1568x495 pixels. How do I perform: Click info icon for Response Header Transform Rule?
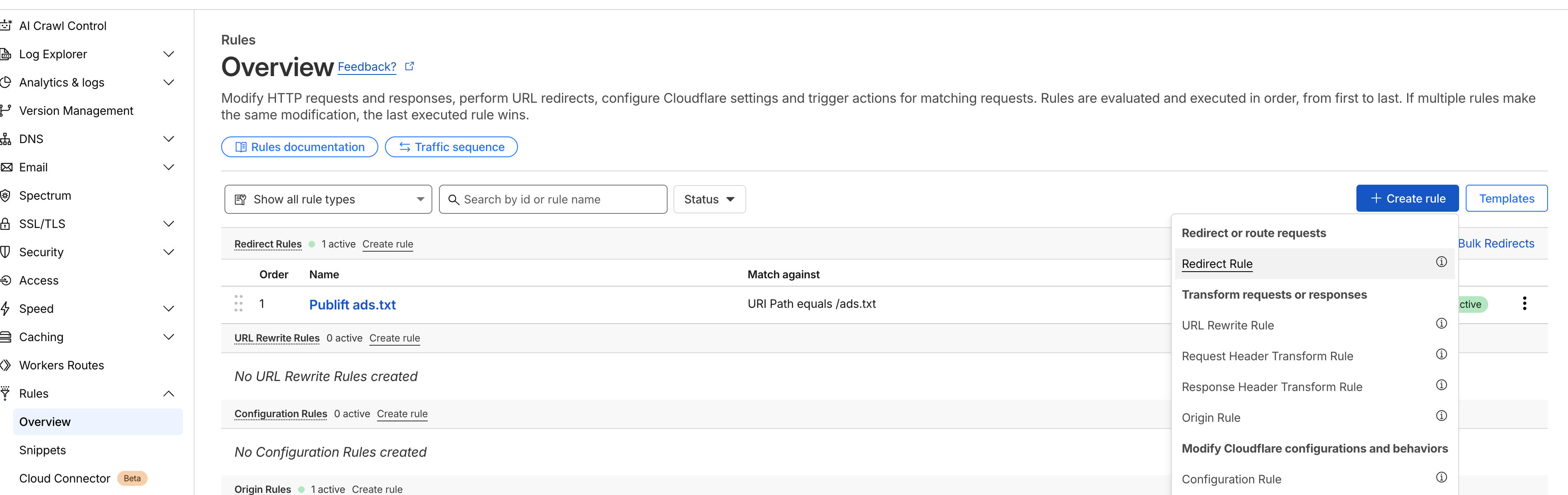point(1441,385)
